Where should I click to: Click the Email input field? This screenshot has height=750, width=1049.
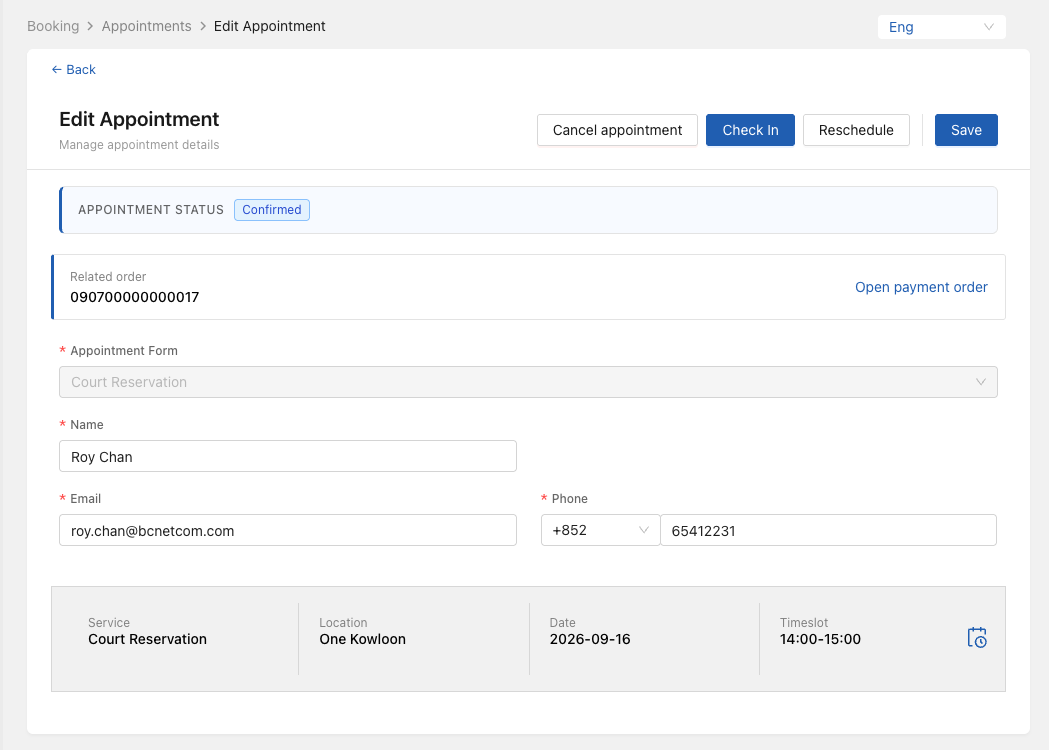pos(288,530)
